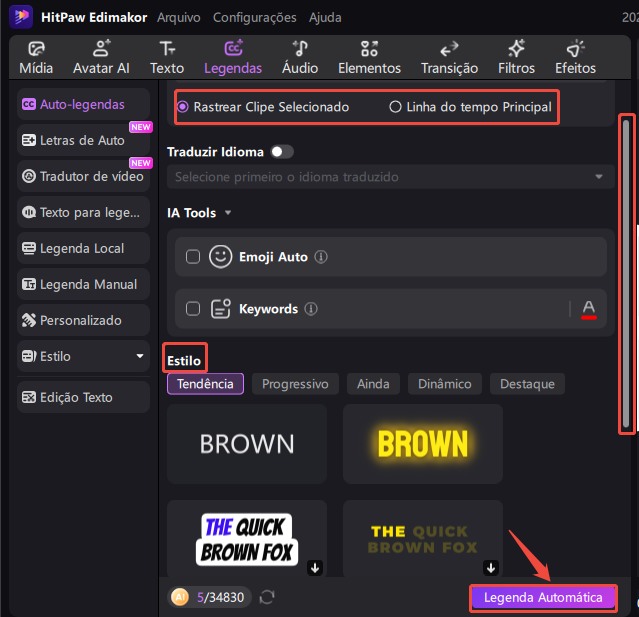The image size is (639, 617).
Task: Open the Efeitos toolbar icon
Action: (575, 49)
